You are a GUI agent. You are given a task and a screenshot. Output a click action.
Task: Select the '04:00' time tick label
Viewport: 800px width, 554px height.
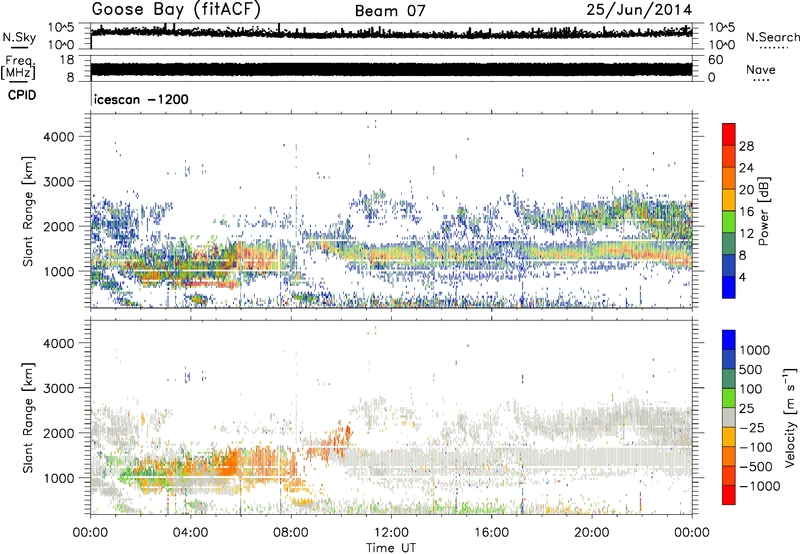tap(191, 533)
